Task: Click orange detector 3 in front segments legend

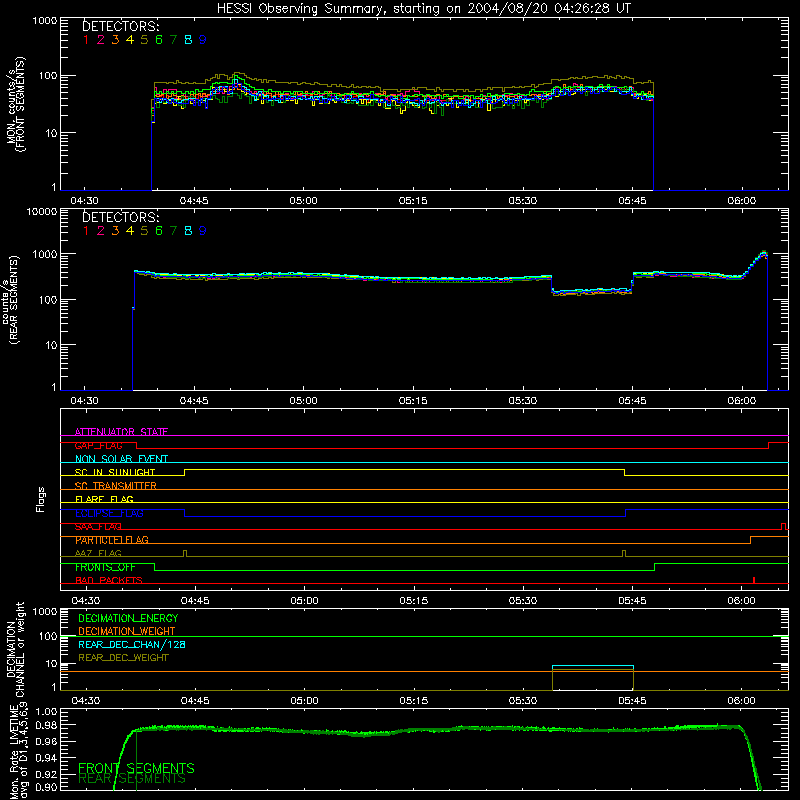Action: (115, 40)
